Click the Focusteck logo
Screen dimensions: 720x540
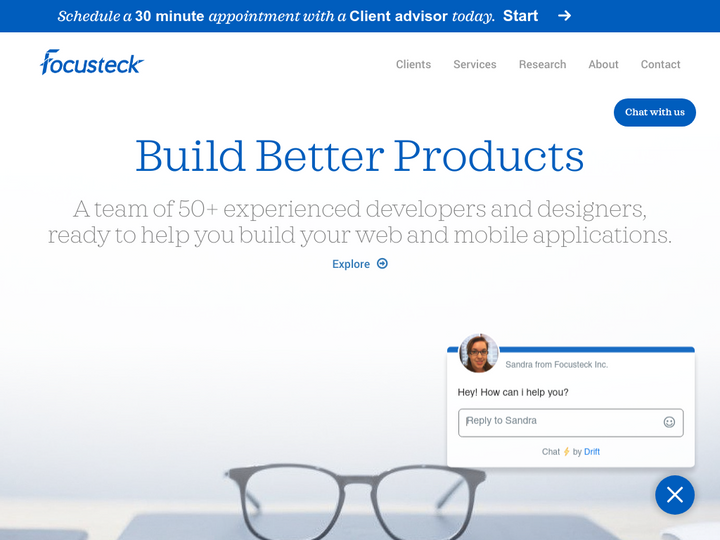click(92, 63)
